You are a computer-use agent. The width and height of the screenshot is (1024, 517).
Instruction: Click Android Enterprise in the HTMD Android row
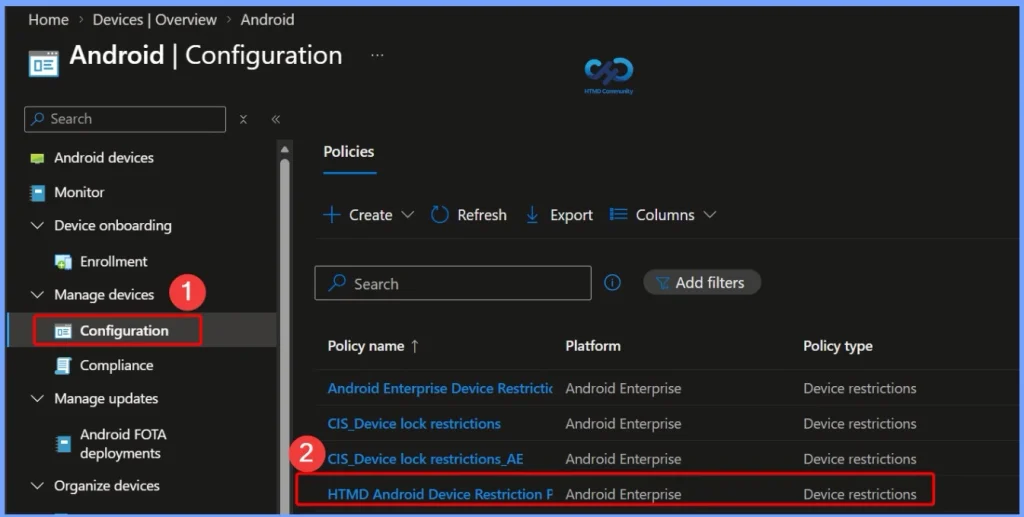623,495
